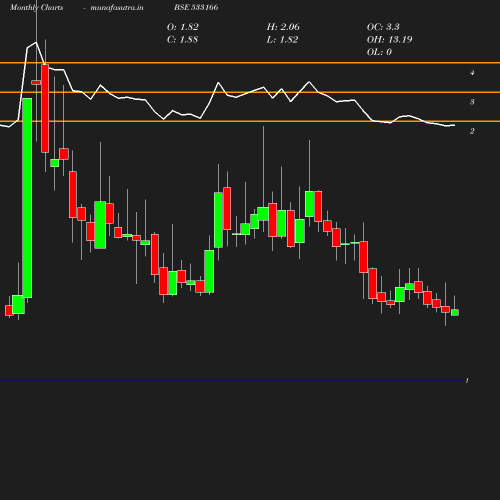Click the price axis label '1' near the blue line
500x500 pixels.
(467, 380)
